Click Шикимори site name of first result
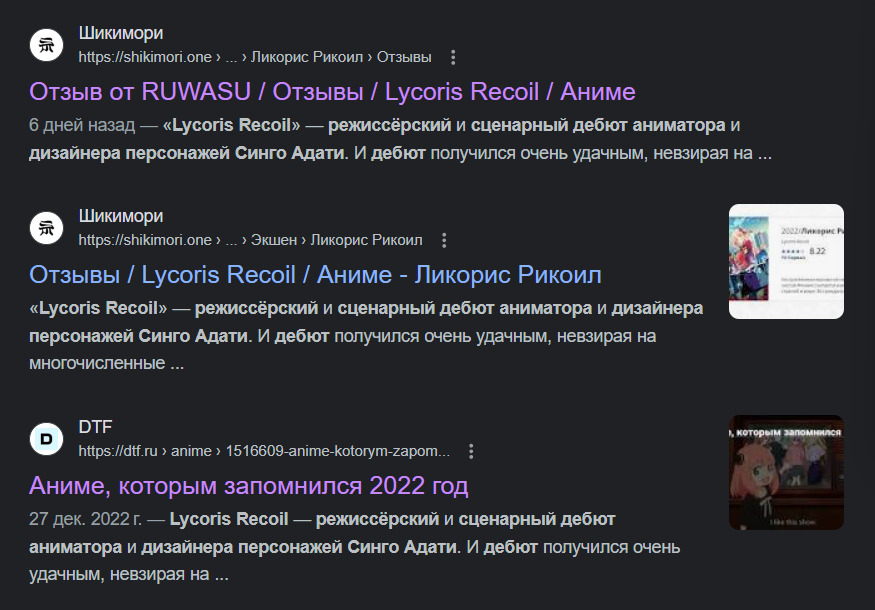 tap(121, 33)
